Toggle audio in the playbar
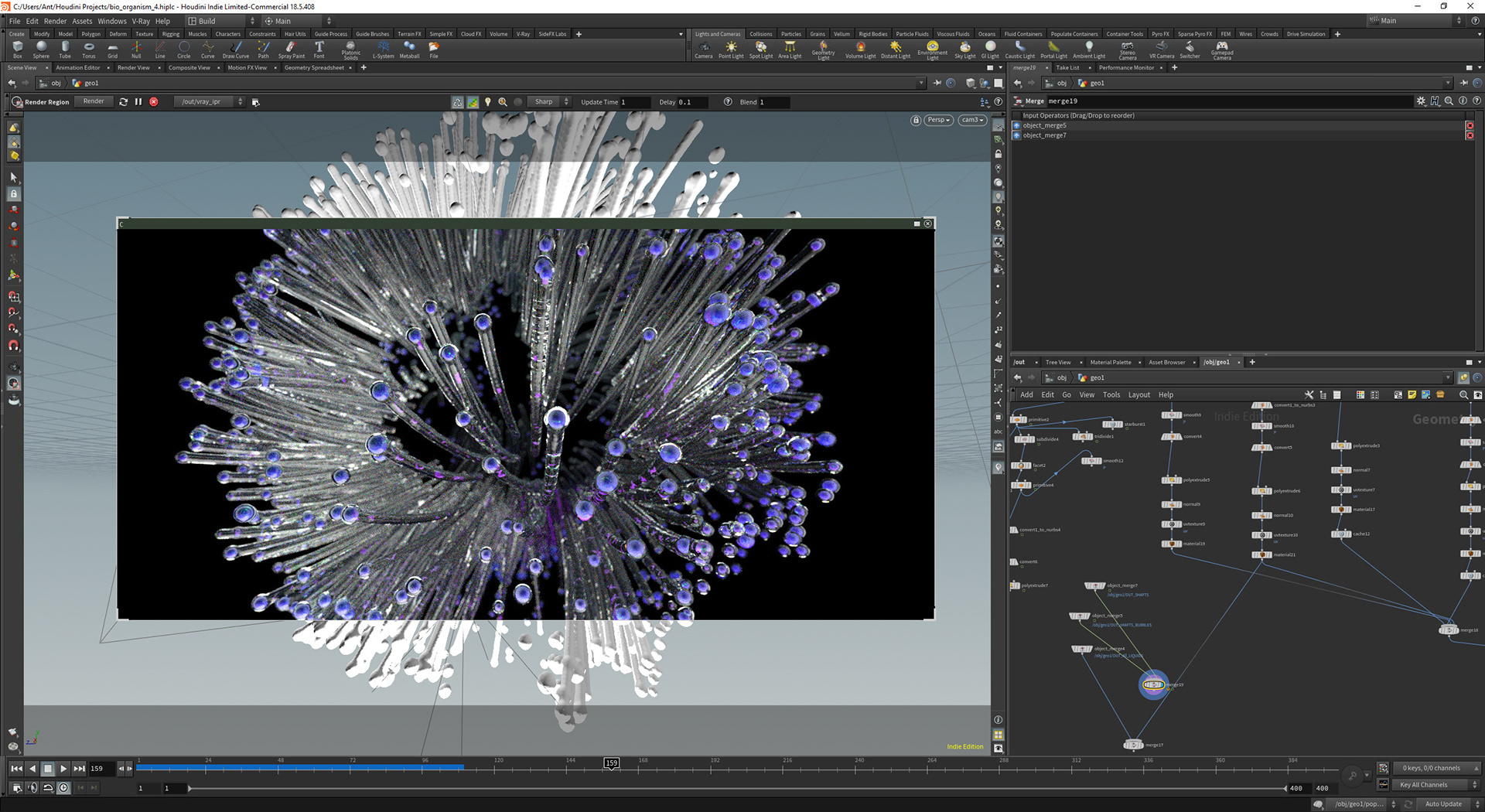The width and height of the screenshot is (1485, 812). 32,788
